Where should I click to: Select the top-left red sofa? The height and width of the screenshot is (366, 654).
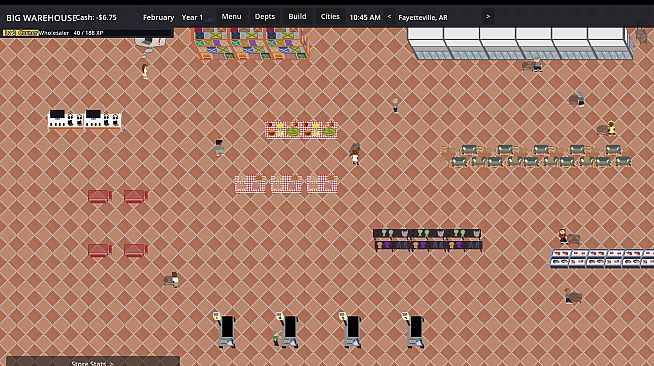99,196
